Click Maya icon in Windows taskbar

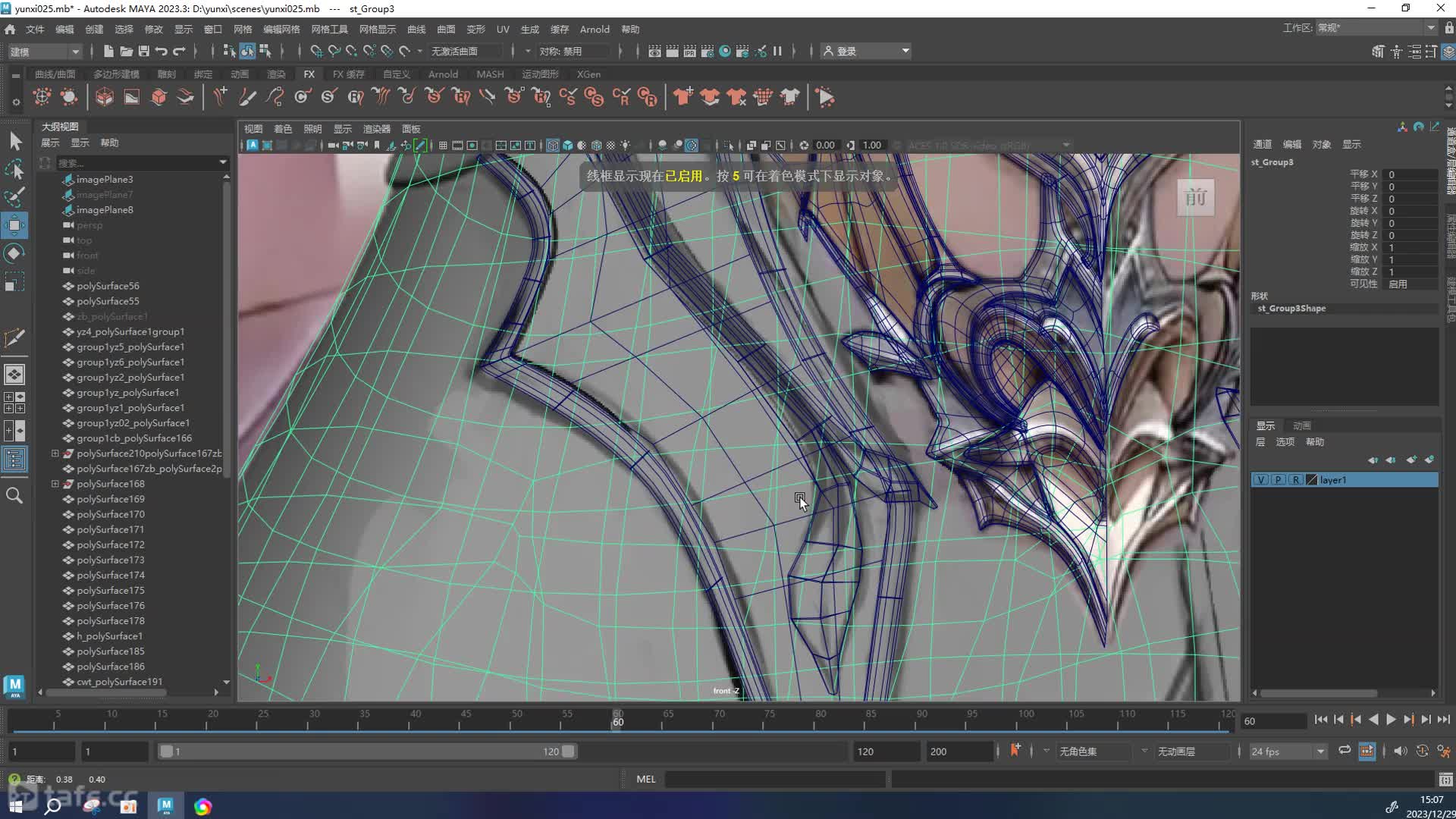point(165,805)
